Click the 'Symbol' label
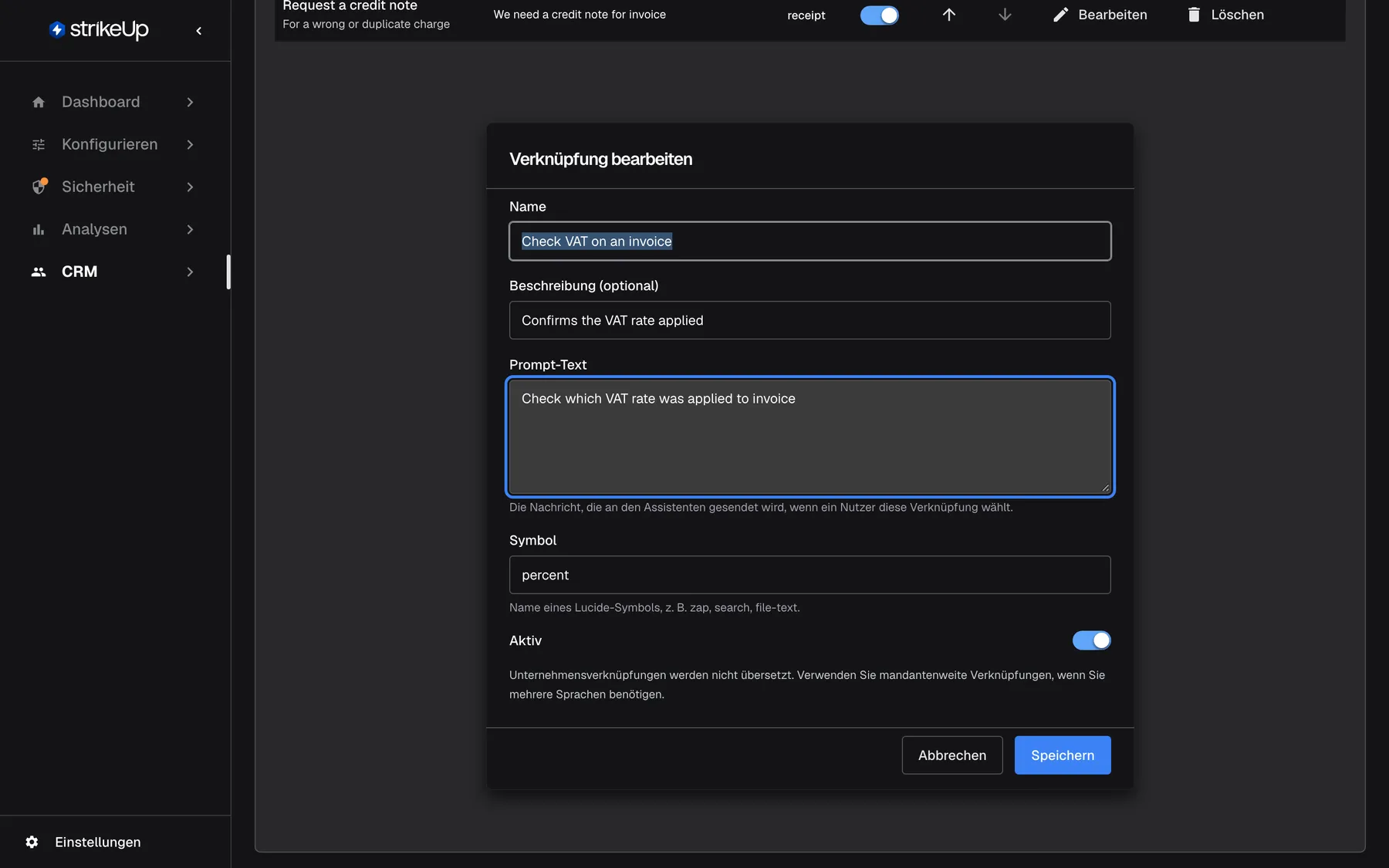This screenshot has height=868, width=1389. pyautogui.click(x=532, y=541)
